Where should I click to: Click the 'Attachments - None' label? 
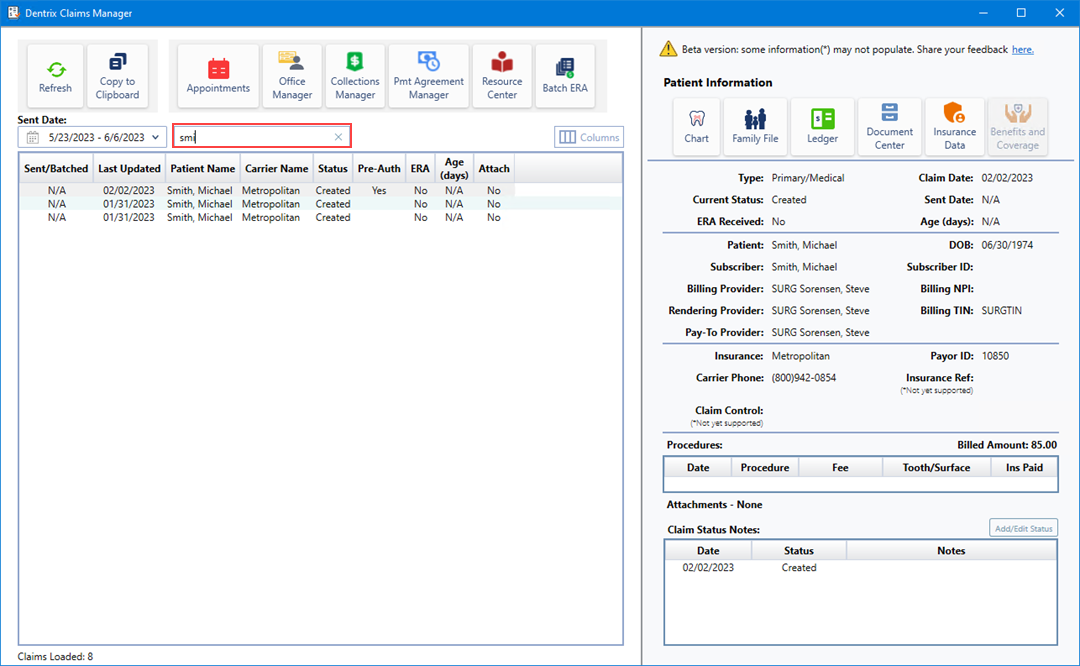714,504
